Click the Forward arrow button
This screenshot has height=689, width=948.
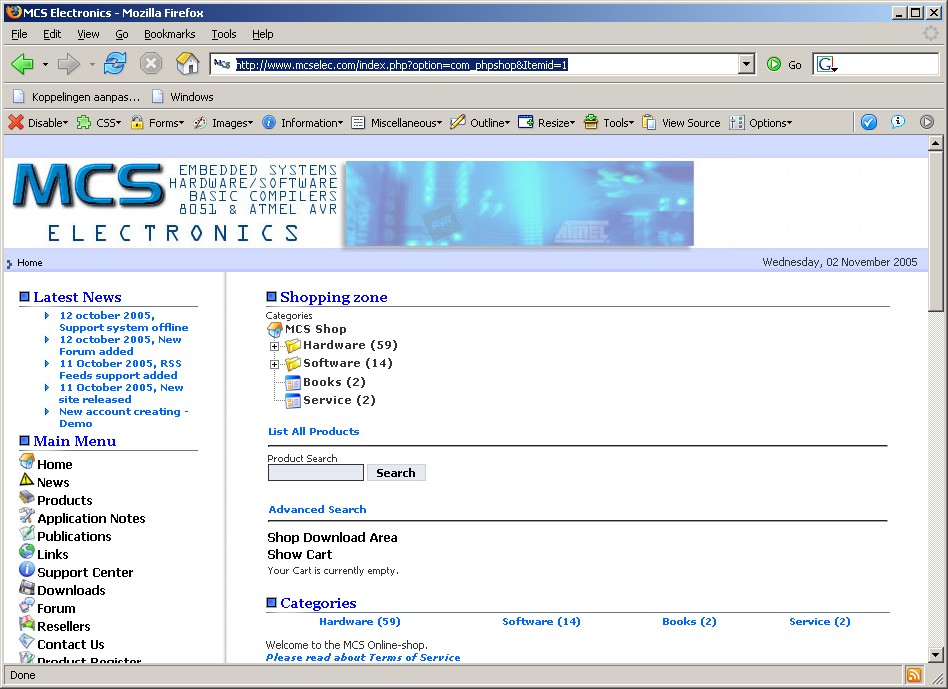pos(68,63)
